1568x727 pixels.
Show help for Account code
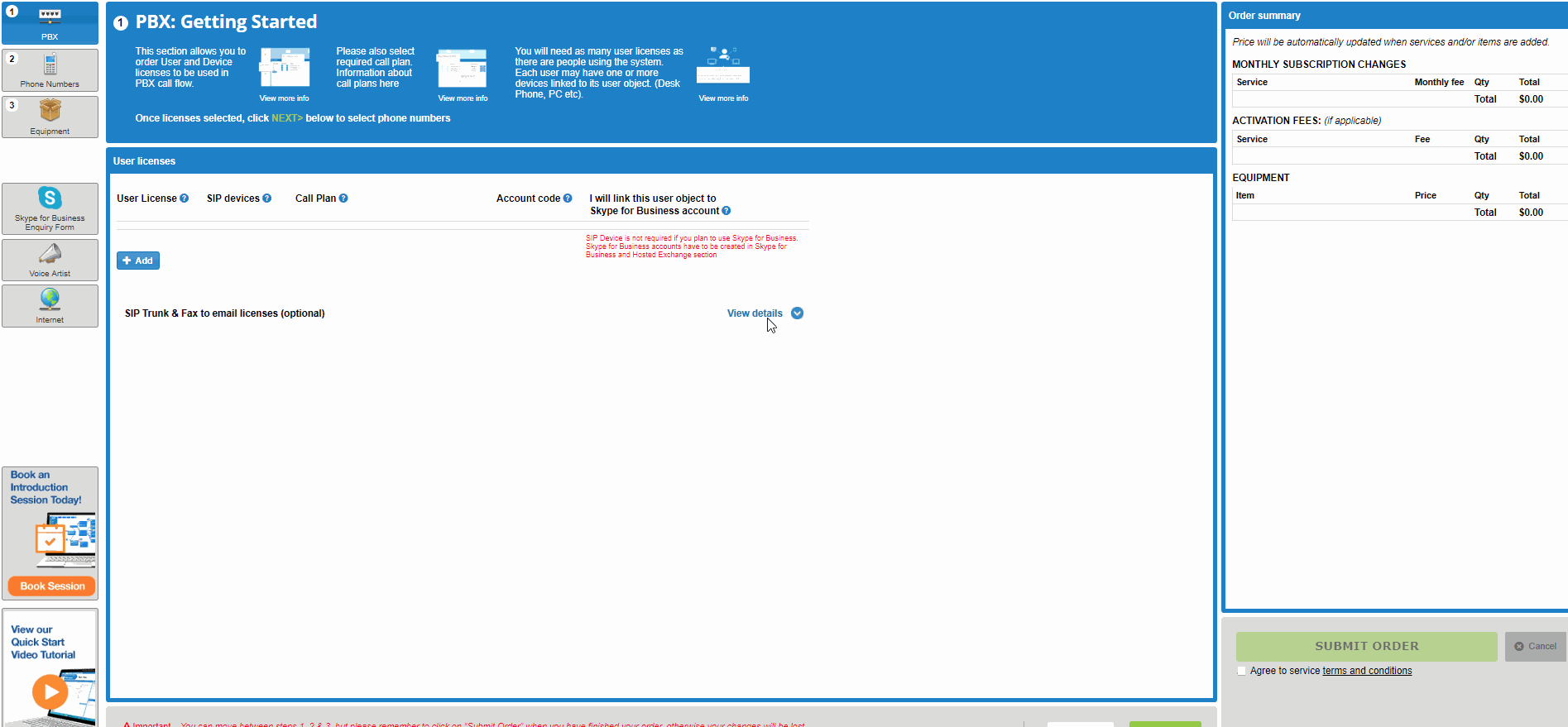pyautogui.click(x=568, y=198)
